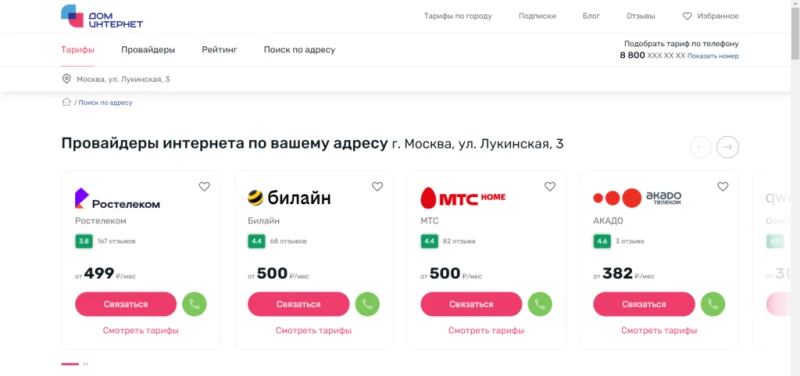Click the address field Москва, ул. Лукинская, 3
This screenshot has height=376, width=800.
pos(123,79)
